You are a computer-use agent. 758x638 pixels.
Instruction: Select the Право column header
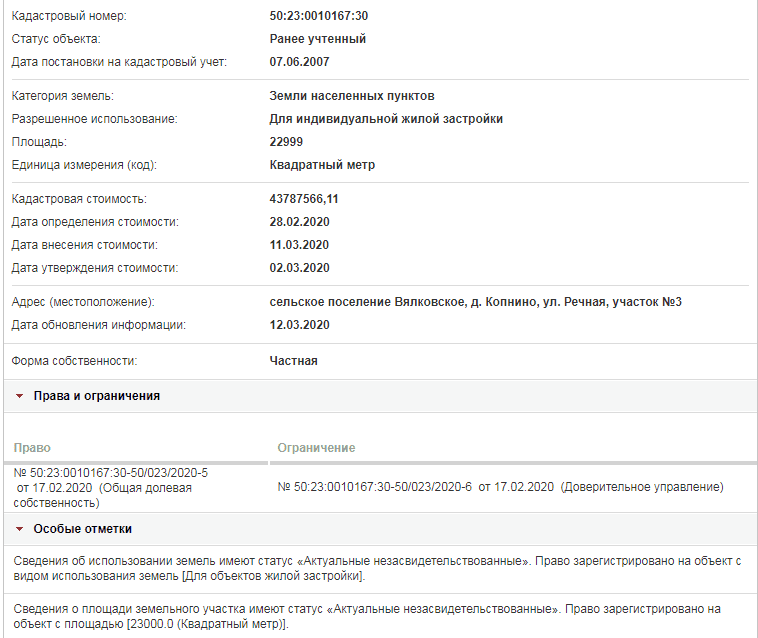(32, 448)
